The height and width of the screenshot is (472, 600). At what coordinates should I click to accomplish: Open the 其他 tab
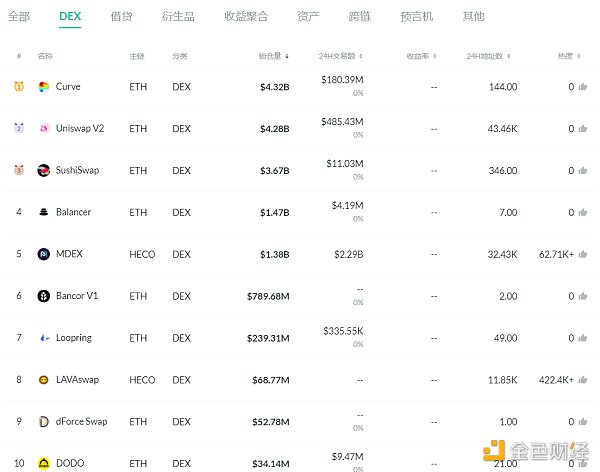473,16
